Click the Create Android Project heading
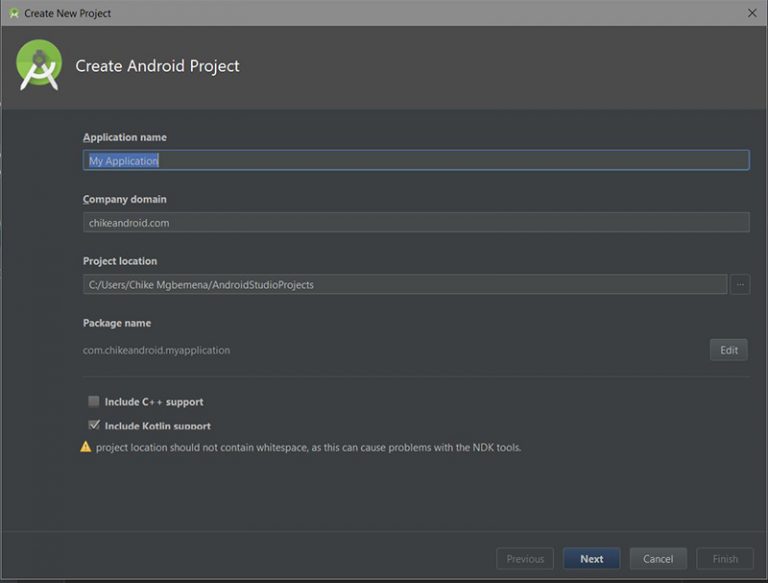 pyautogui.click(x=157, y=66)
